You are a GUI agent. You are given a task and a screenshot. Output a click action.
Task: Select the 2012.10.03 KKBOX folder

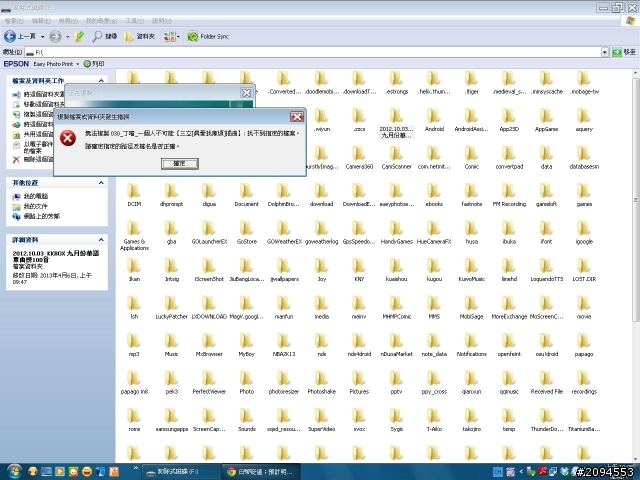tap(396, 123)
